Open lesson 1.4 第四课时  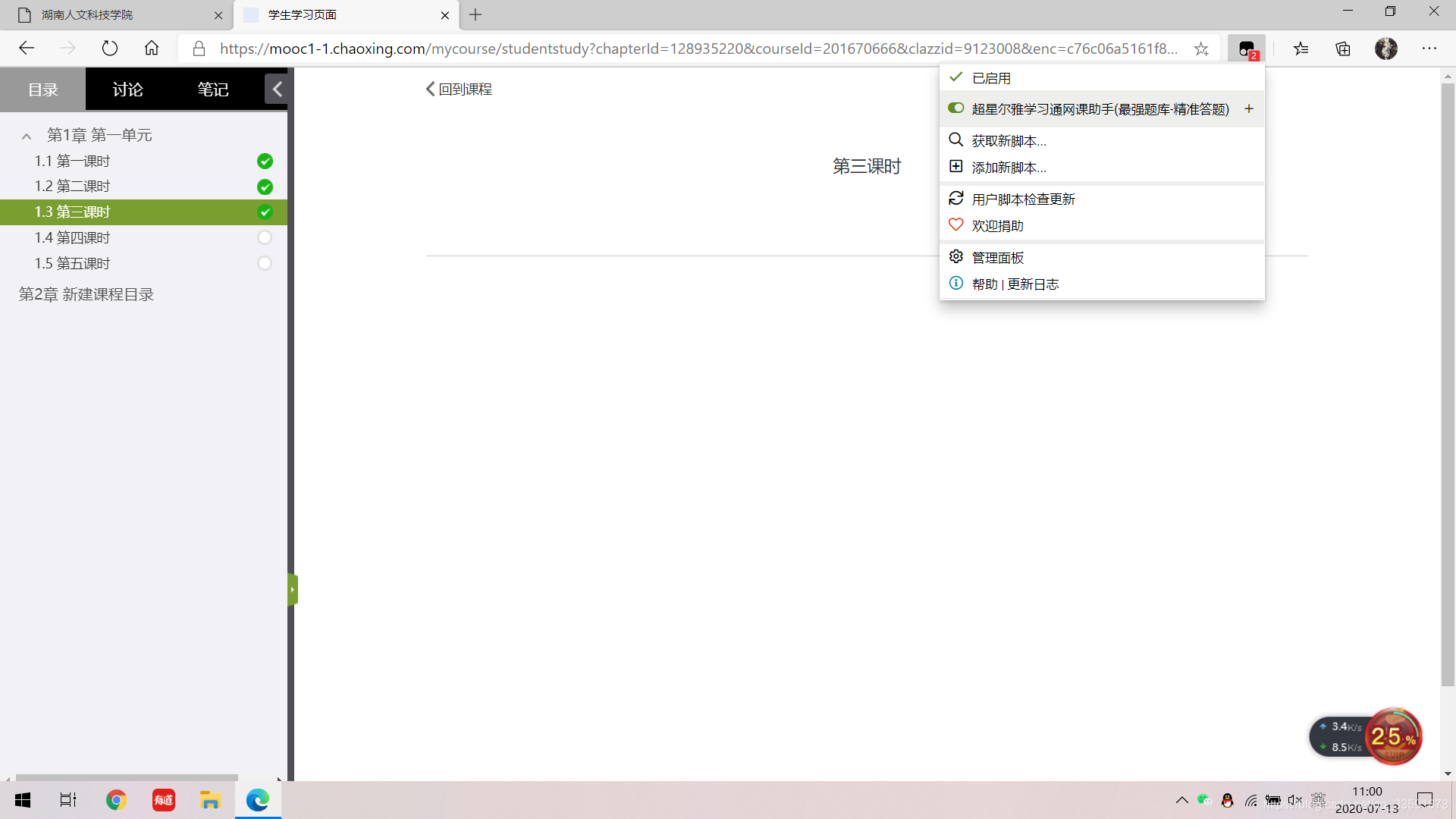point(72,238)
